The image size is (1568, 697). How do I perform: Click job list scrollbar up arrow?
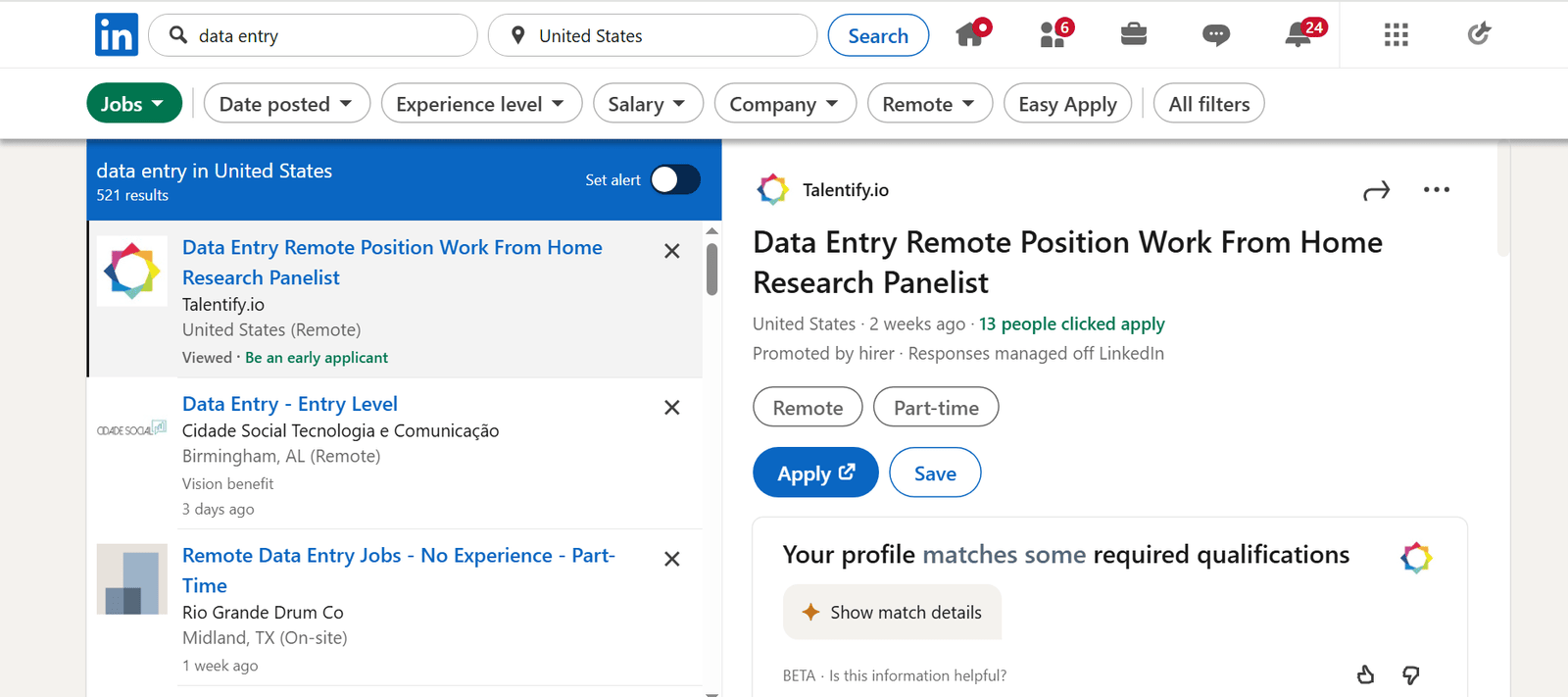click(x=711, y=231)
